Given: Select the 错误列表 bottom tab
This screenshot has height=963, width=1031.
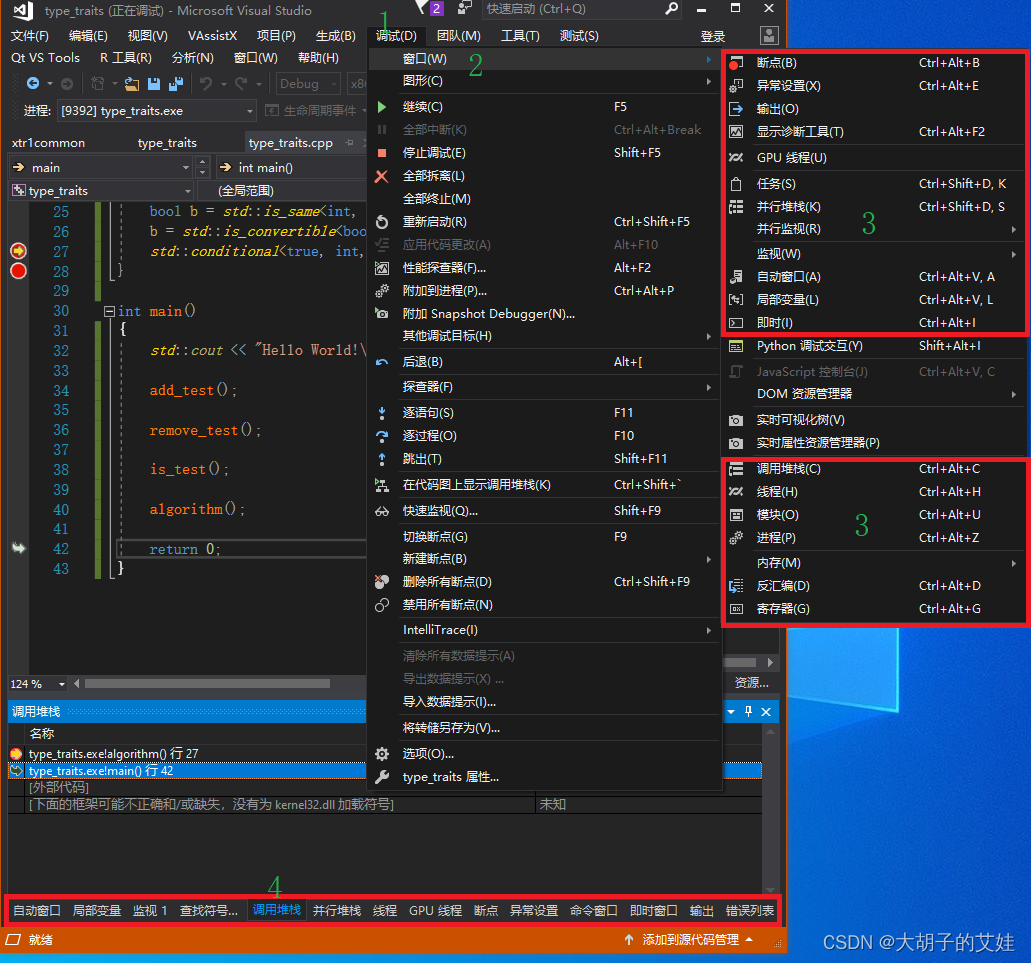Looking at the screenshot, I should [x=750, y=910].
